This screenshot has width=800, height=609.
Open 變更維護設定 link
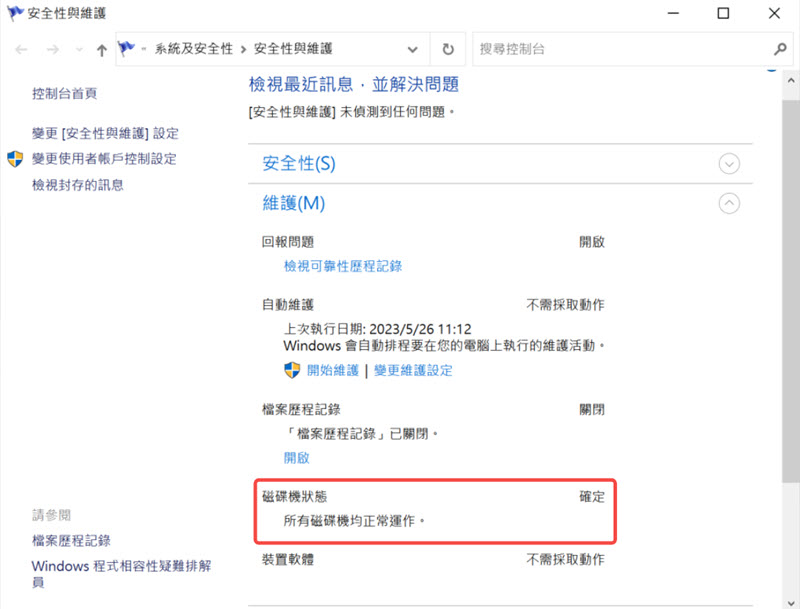tap(413, 370)
